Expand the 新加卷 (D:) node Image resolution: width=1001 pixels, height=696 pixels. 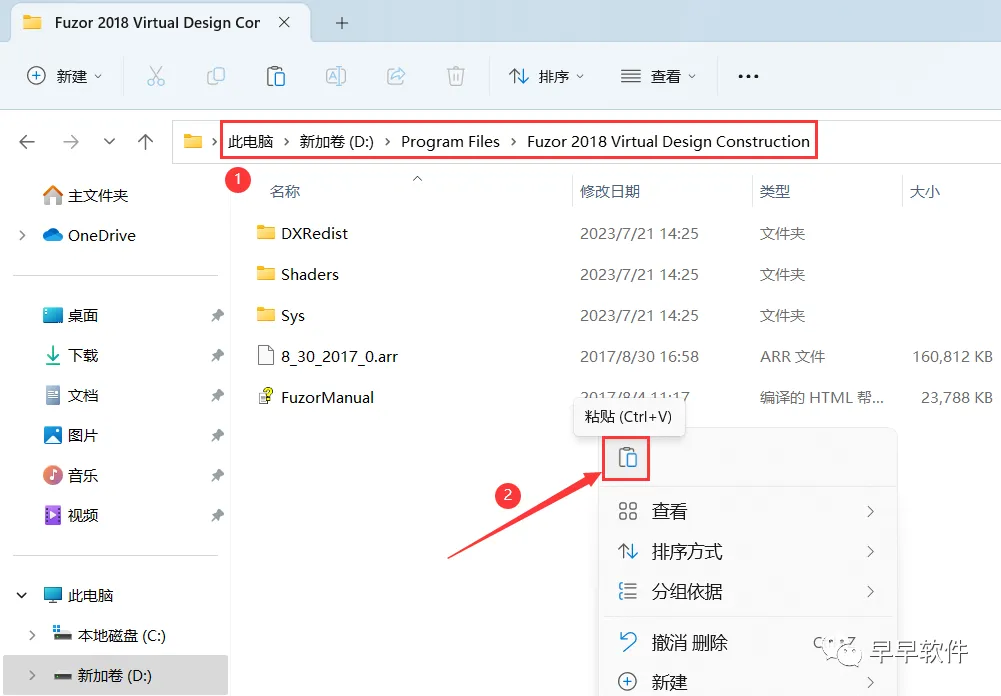[32, 676]
